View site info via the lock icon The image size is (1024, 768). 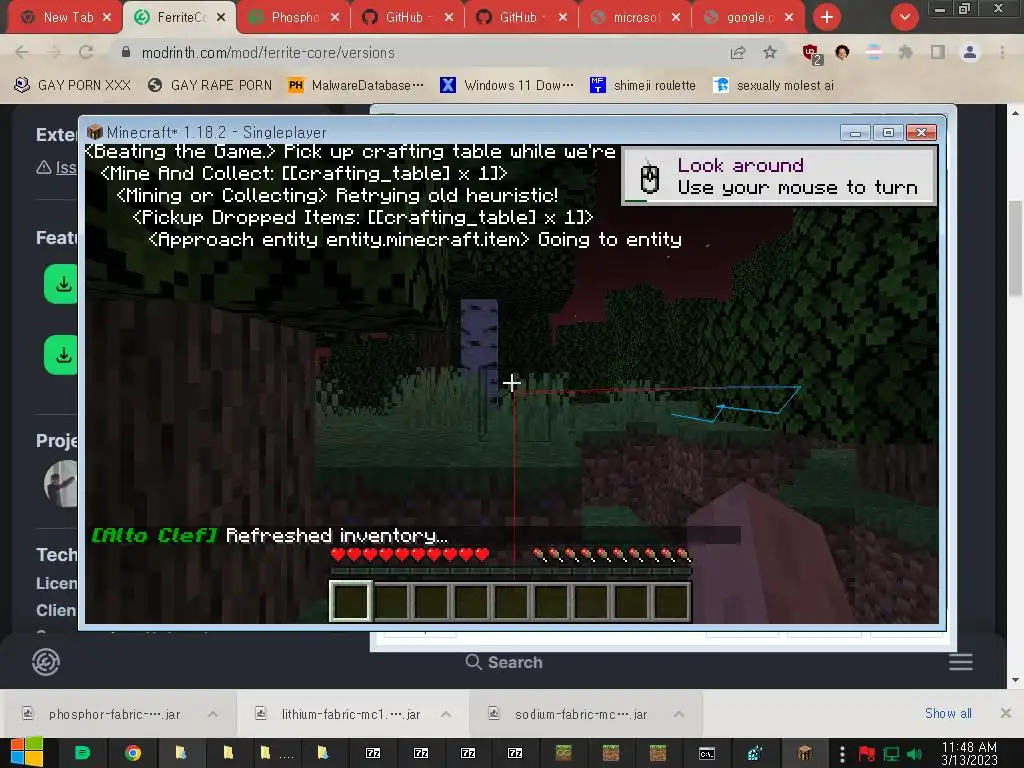[126, 52]
